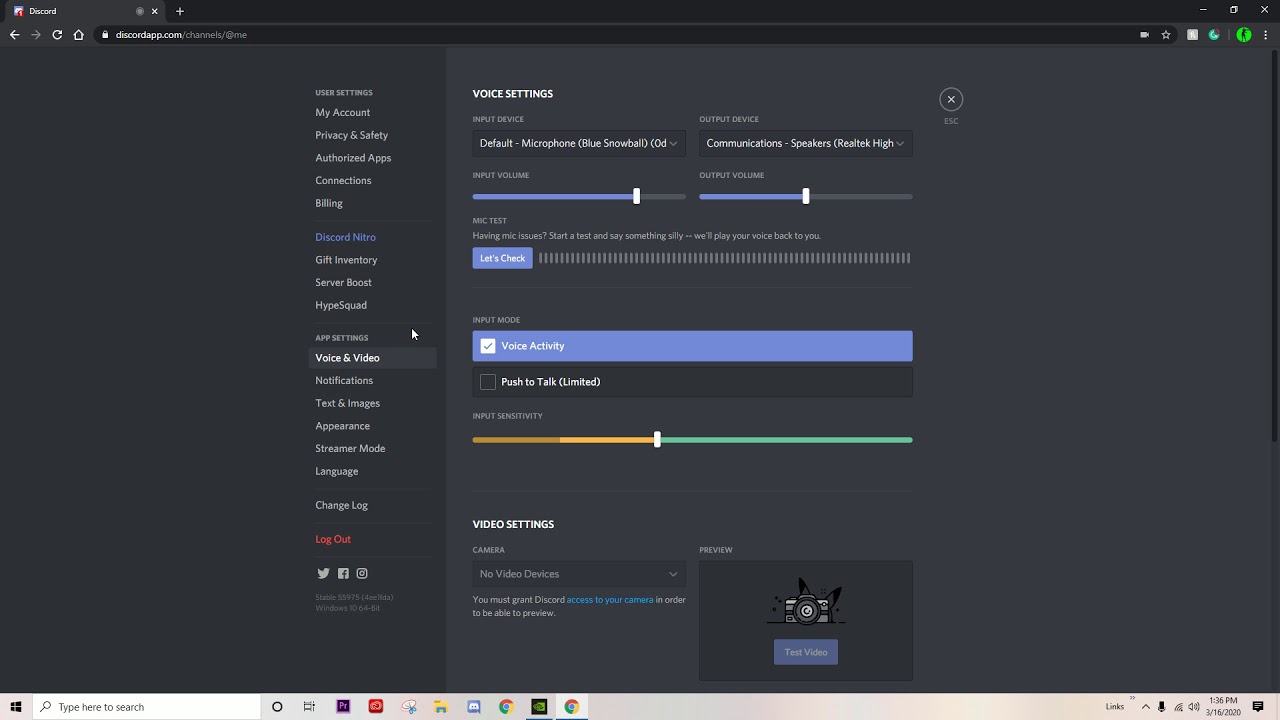Enable Push to Talk (Limited) mode

pyautogui.click(x=692, y=382)
